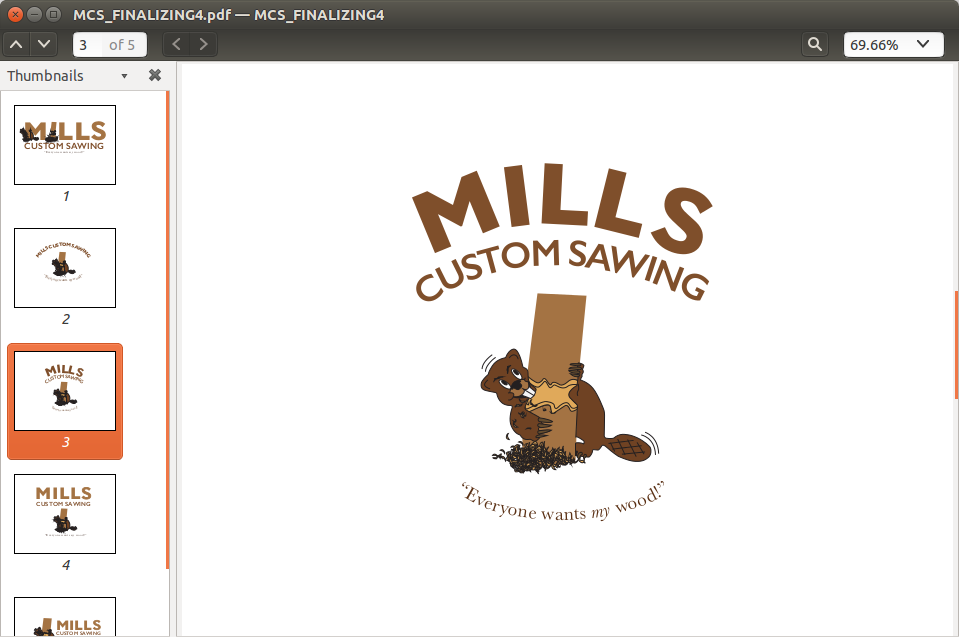The height and width of the screenshot is (637, 959).
Task: Go to previous page with up arrow
Action: [17, 45]
